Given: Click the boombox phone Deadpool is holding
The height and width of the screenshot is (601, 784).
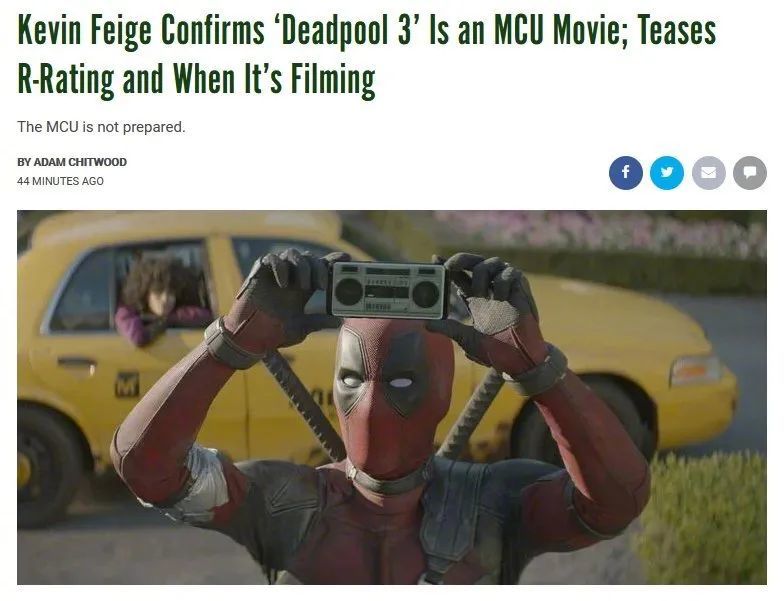Looking at the screenshot, I should [x=386, y=290].
